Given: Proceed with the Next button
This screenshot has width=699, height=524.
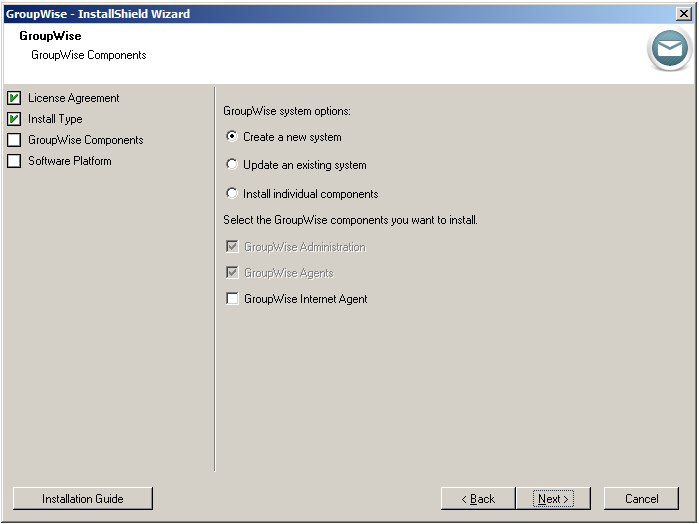Looking at the screenshot, I should pyautogui.click(x=553, y=499).
